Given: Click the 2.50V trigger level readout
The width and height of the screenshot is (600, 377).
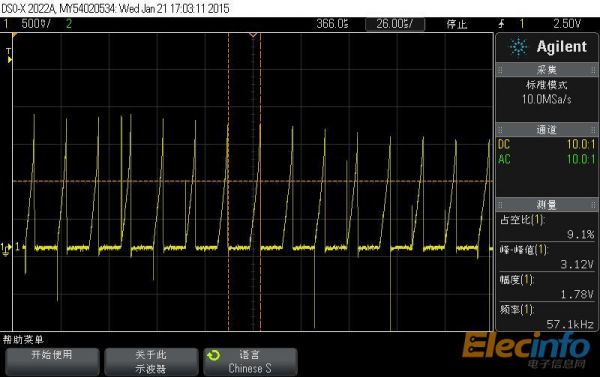Looking at the screenshot, I should point(567,24).
